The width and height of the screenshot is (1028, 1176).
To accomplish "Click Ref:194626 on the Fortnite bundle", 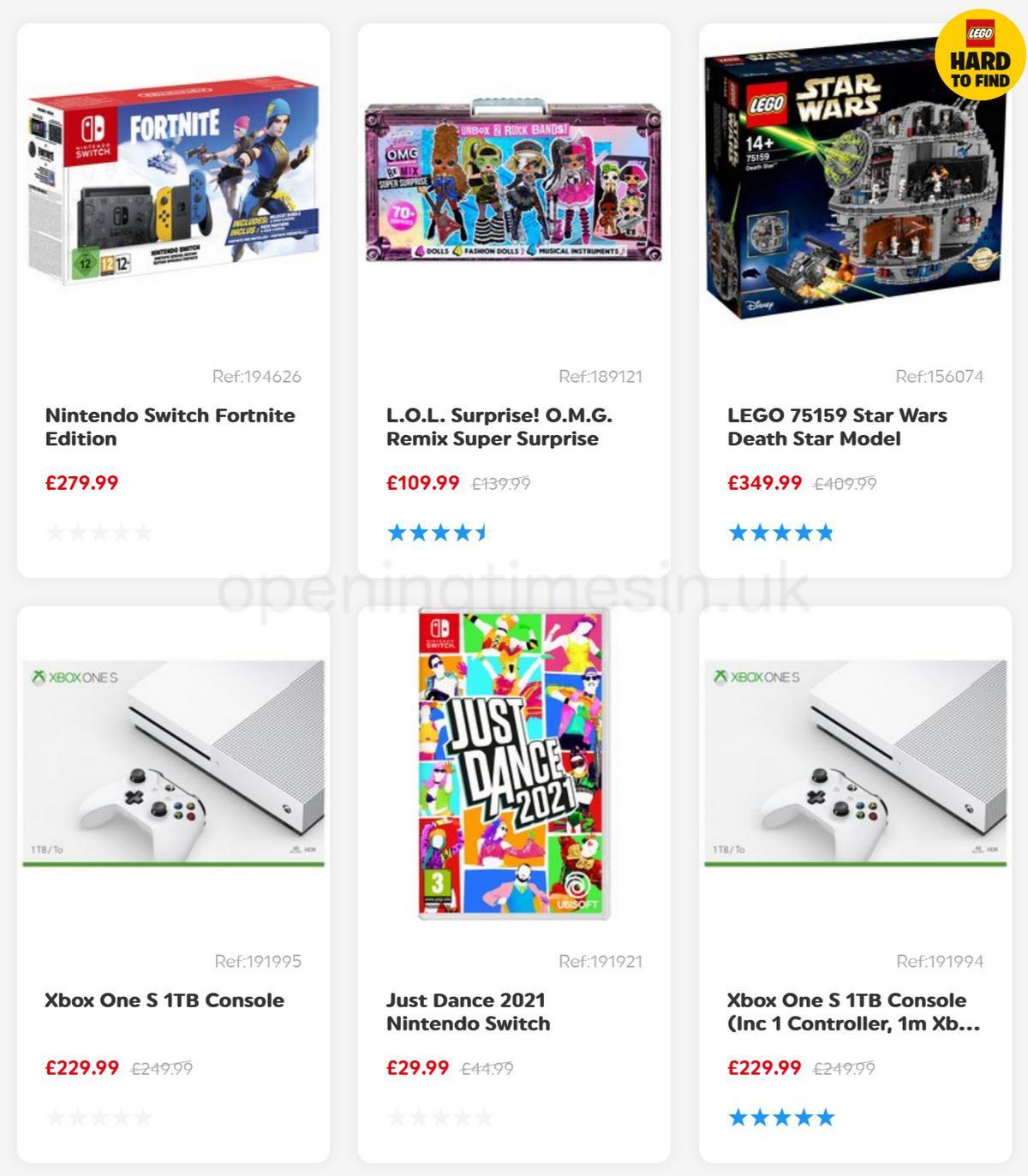I will (x=257, y=375).
